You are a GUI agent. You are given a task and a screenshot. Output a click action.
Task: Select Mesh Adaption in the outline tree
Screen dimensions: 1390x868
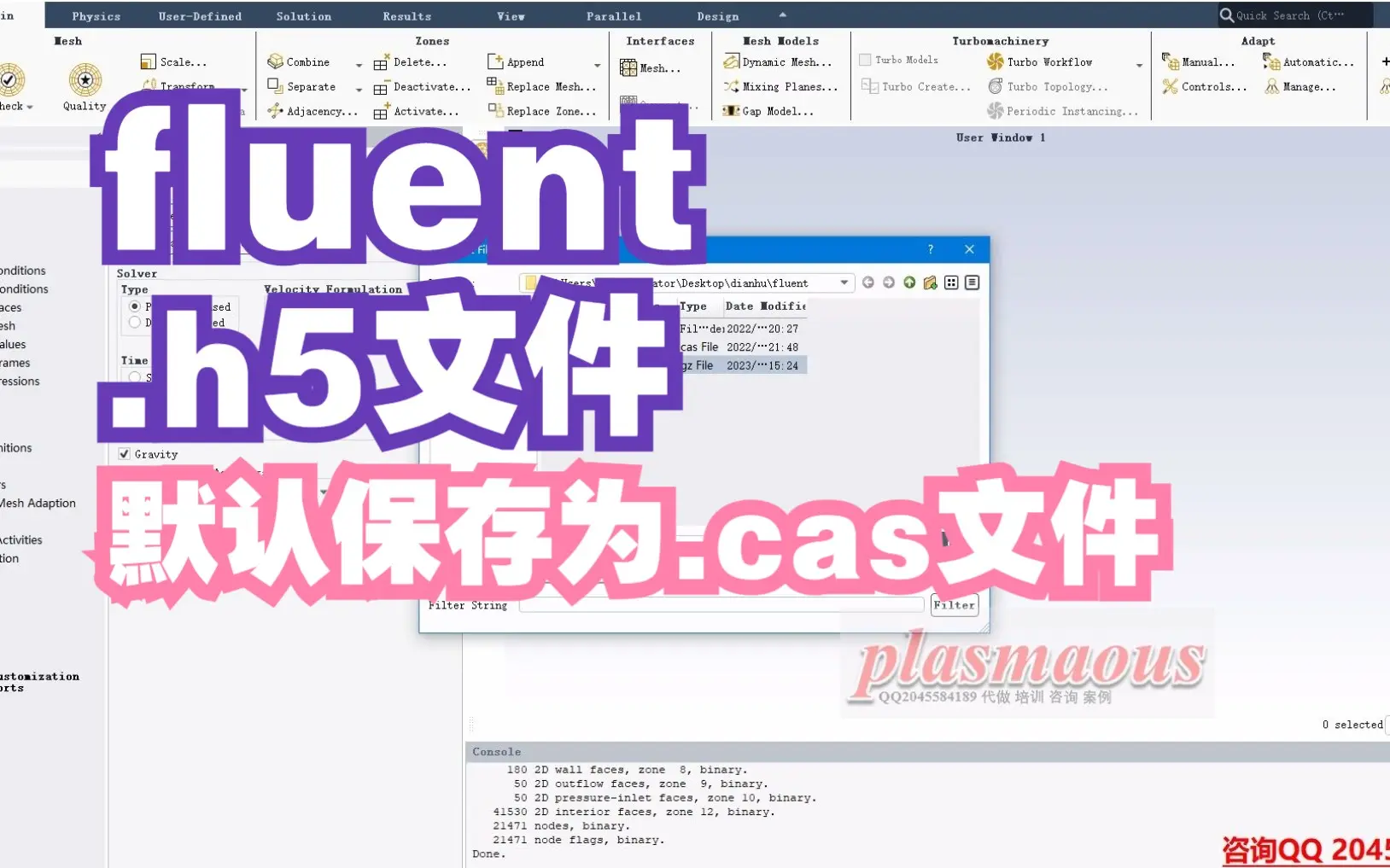[38, 504]
